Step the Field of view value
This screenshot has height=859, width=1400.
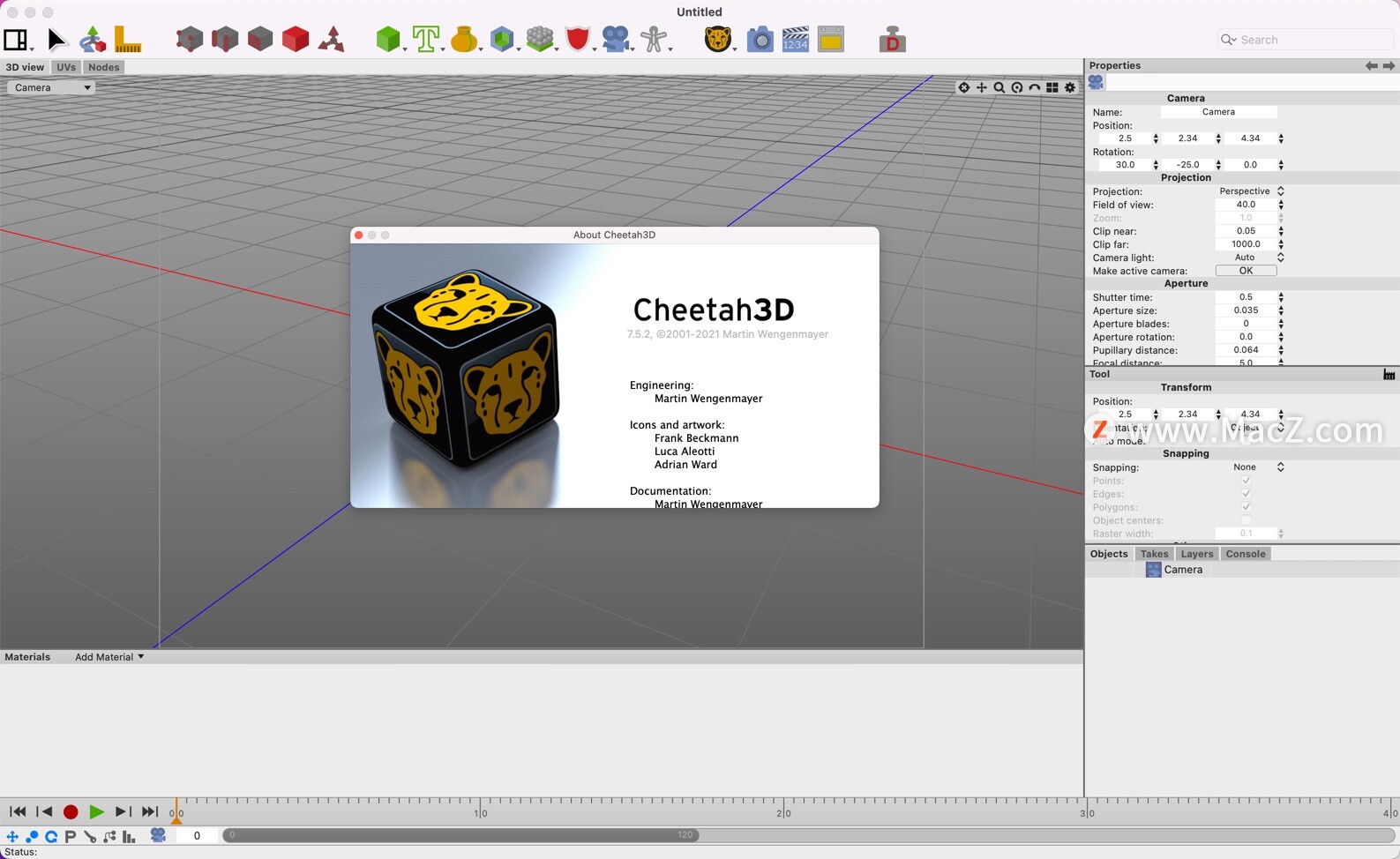click(x=1281, y=205)
